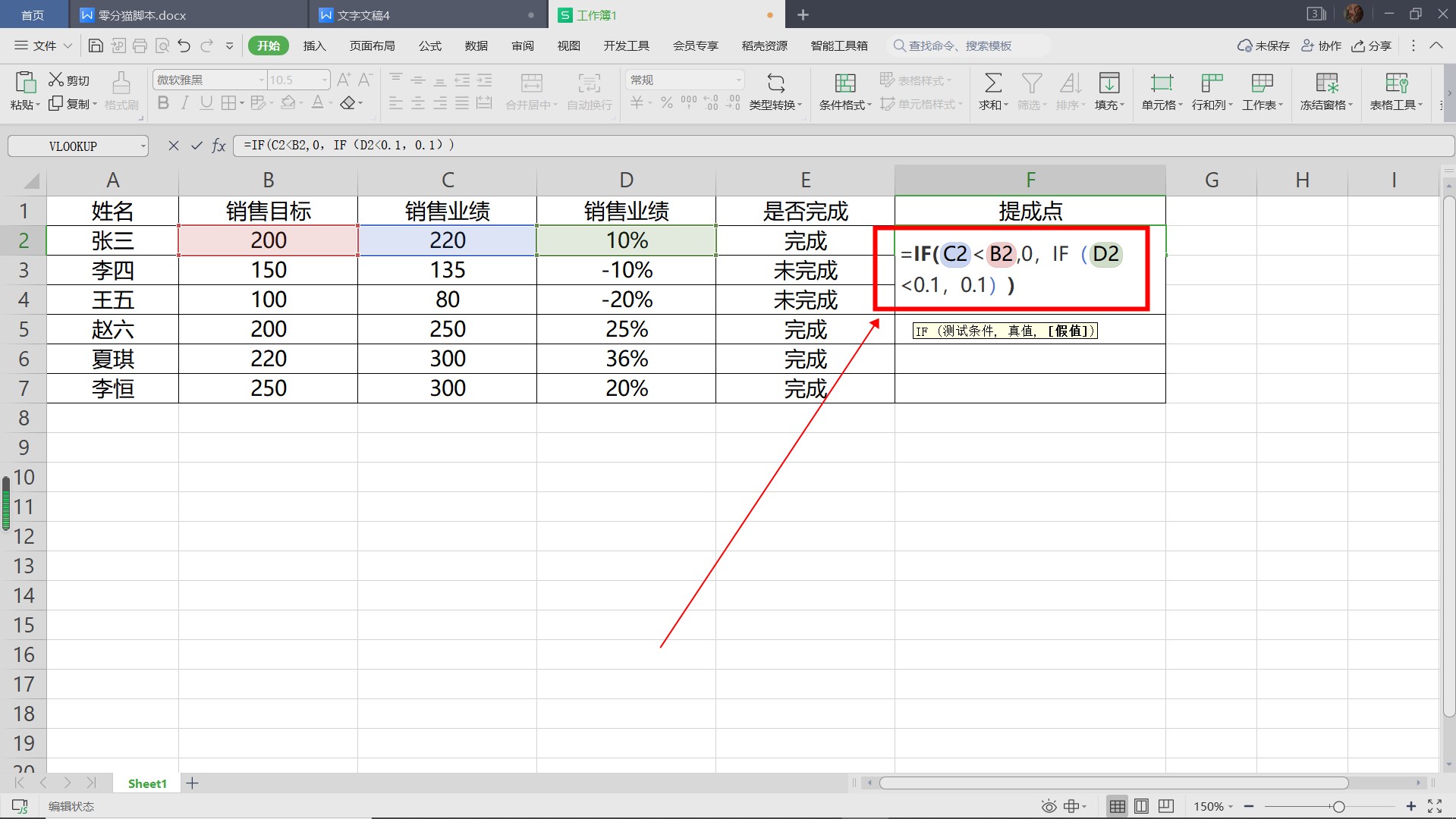Click the undo arrow in quick toolbar

click(184, 46)
